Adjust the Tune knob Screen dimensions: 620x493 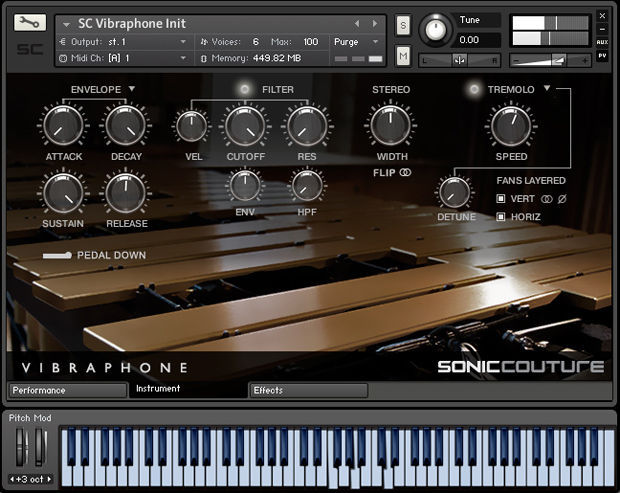[x=435, y=30]
